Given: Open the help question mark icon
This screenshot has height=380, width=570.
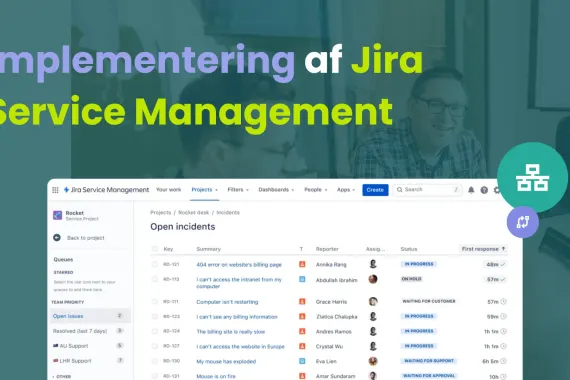Looking at the screenshot, I should (x=484, y=190).
